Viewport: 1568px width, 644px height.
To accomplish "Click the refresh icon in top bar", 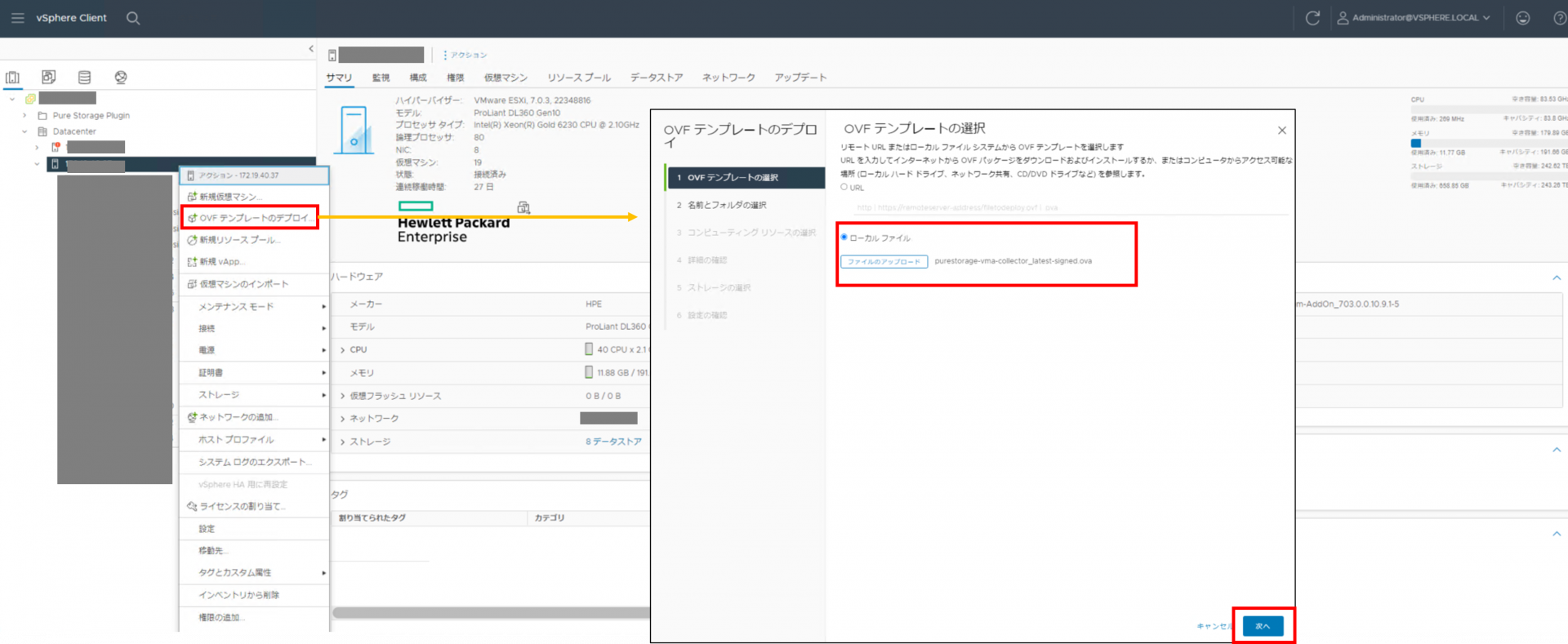I will (1312, 18).
